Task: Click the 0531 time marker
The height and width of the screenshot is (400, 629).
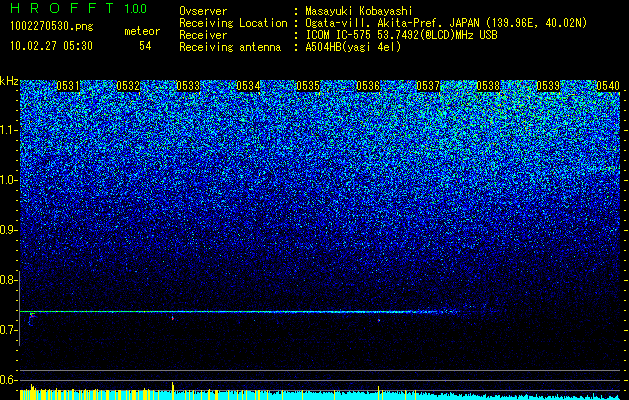Action: point(68,86)
